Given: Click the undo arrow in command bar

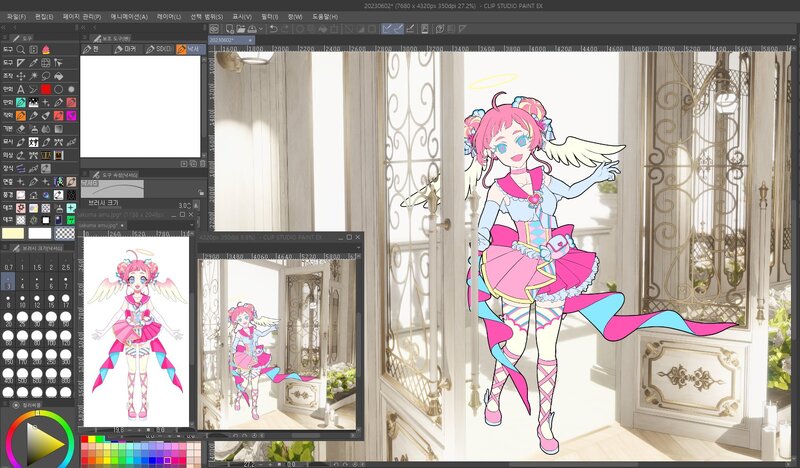Looking at the screenshot, I should coord(273,29).
